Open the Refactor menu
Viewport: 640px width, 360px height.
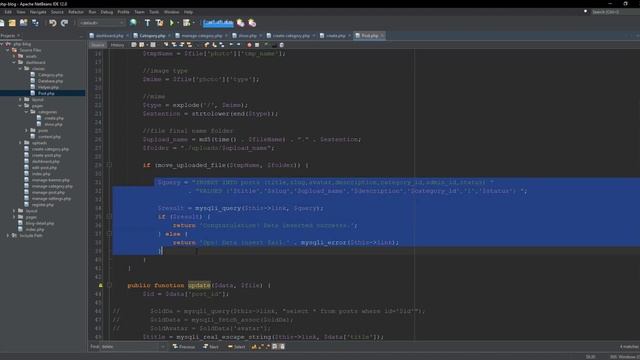point(76,12)
